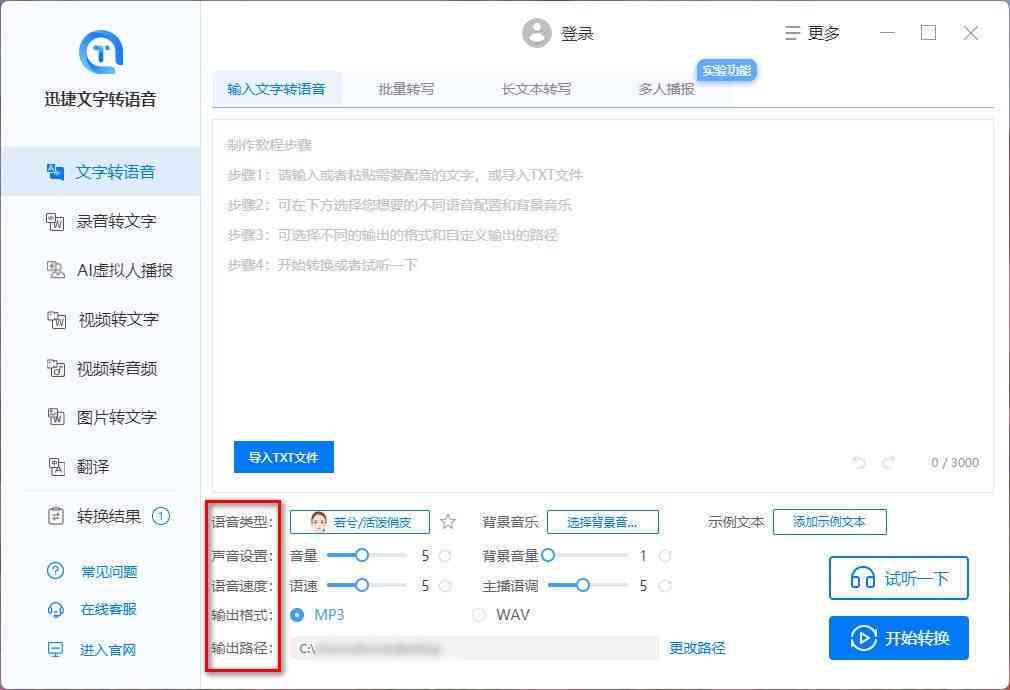Maximize the application window

(928, 33)
